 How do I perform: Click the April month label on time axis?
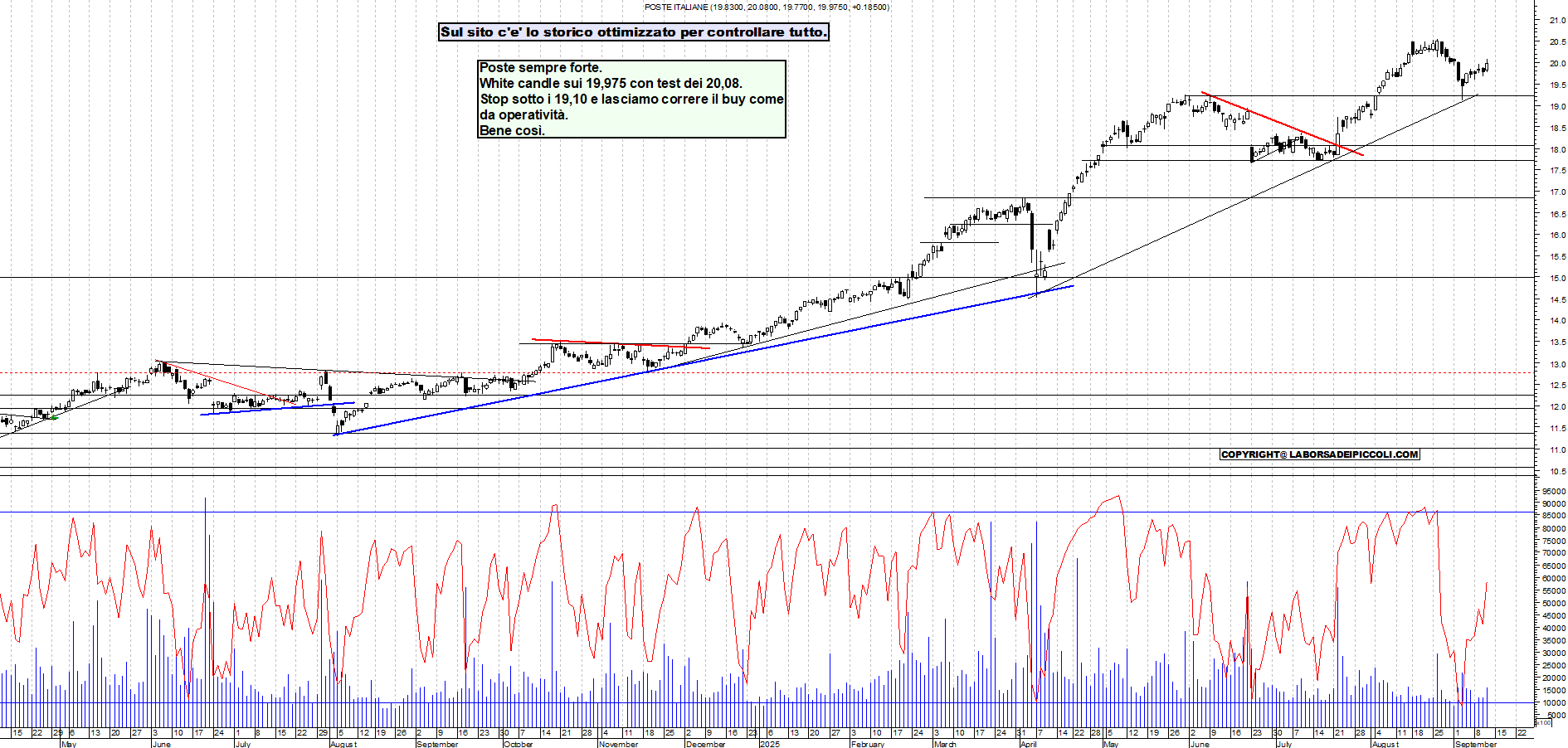[1029, 744]
